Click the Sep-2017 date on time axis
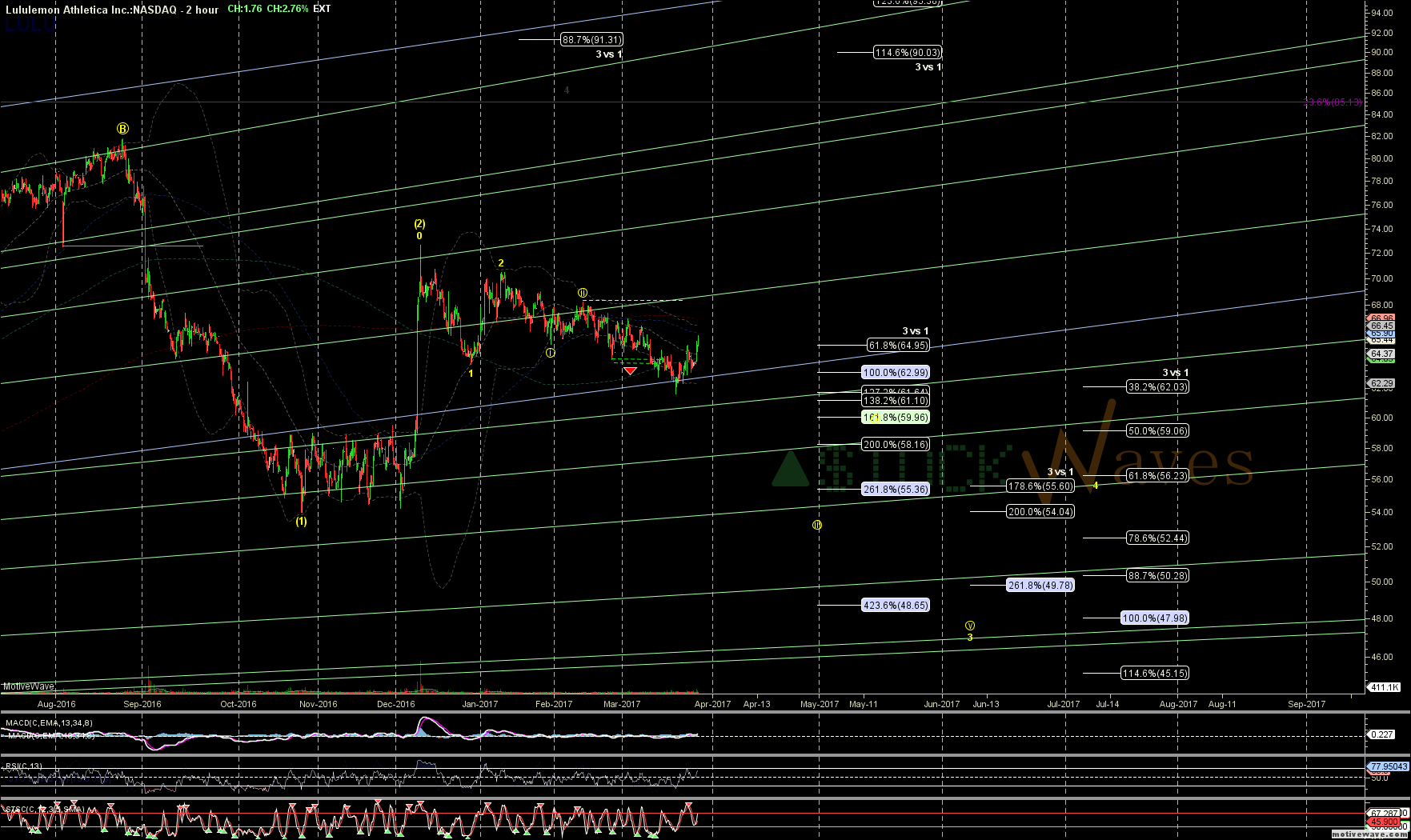1411x840 pixels. pos(1306,704)
